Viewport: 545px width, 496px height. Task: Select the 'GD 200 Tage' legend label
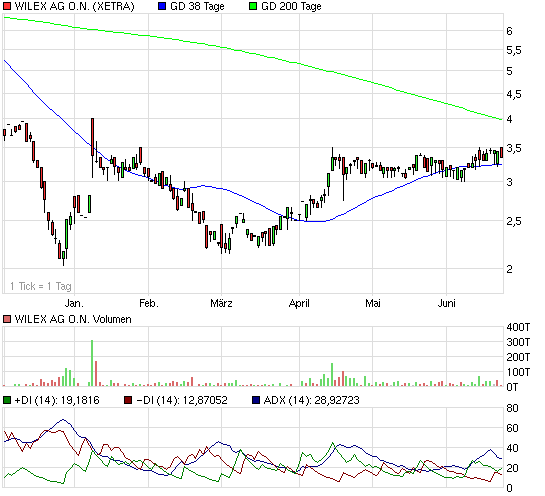pos(291,6)
